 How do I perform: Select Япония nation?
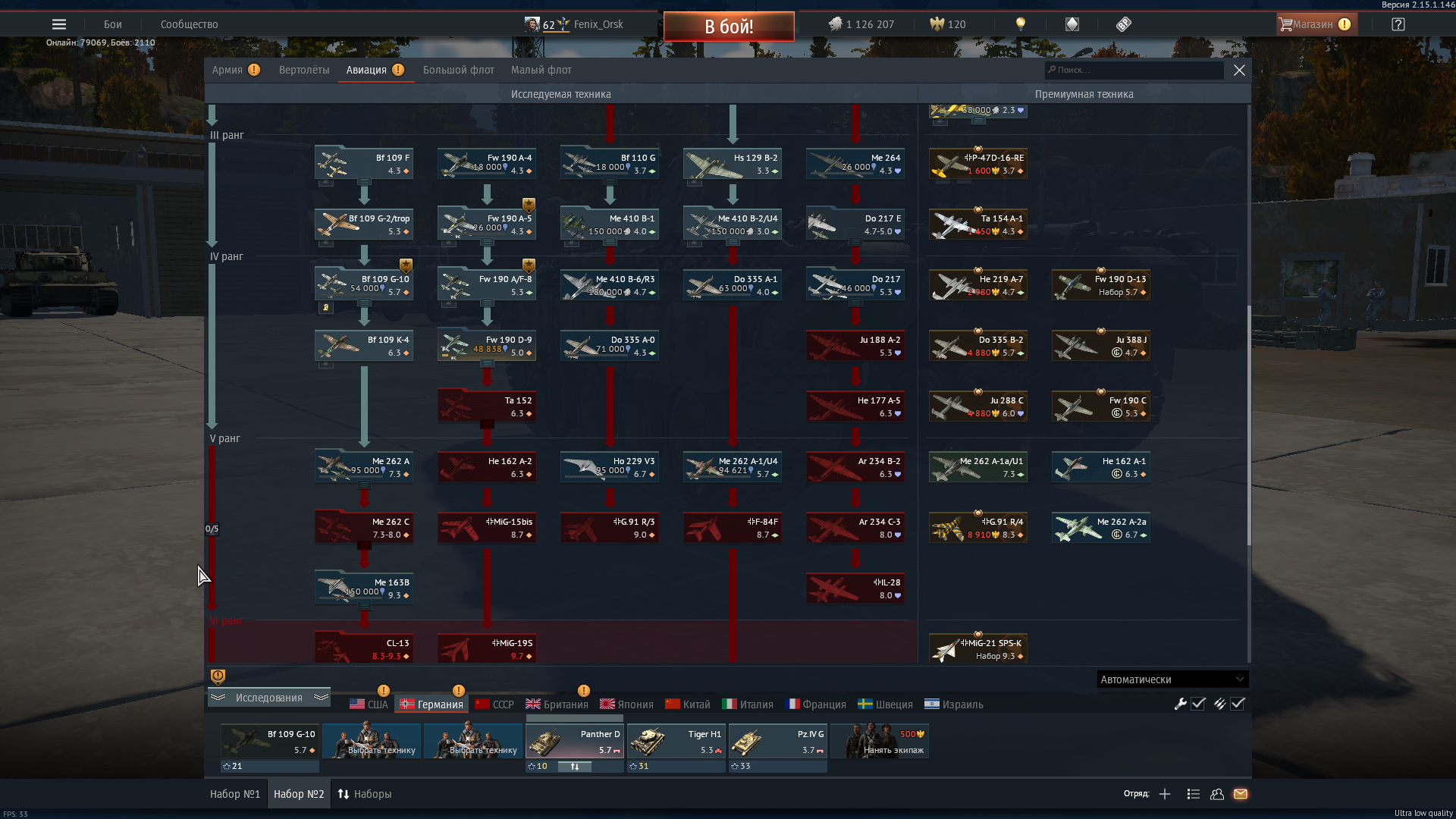coord(627,704)
